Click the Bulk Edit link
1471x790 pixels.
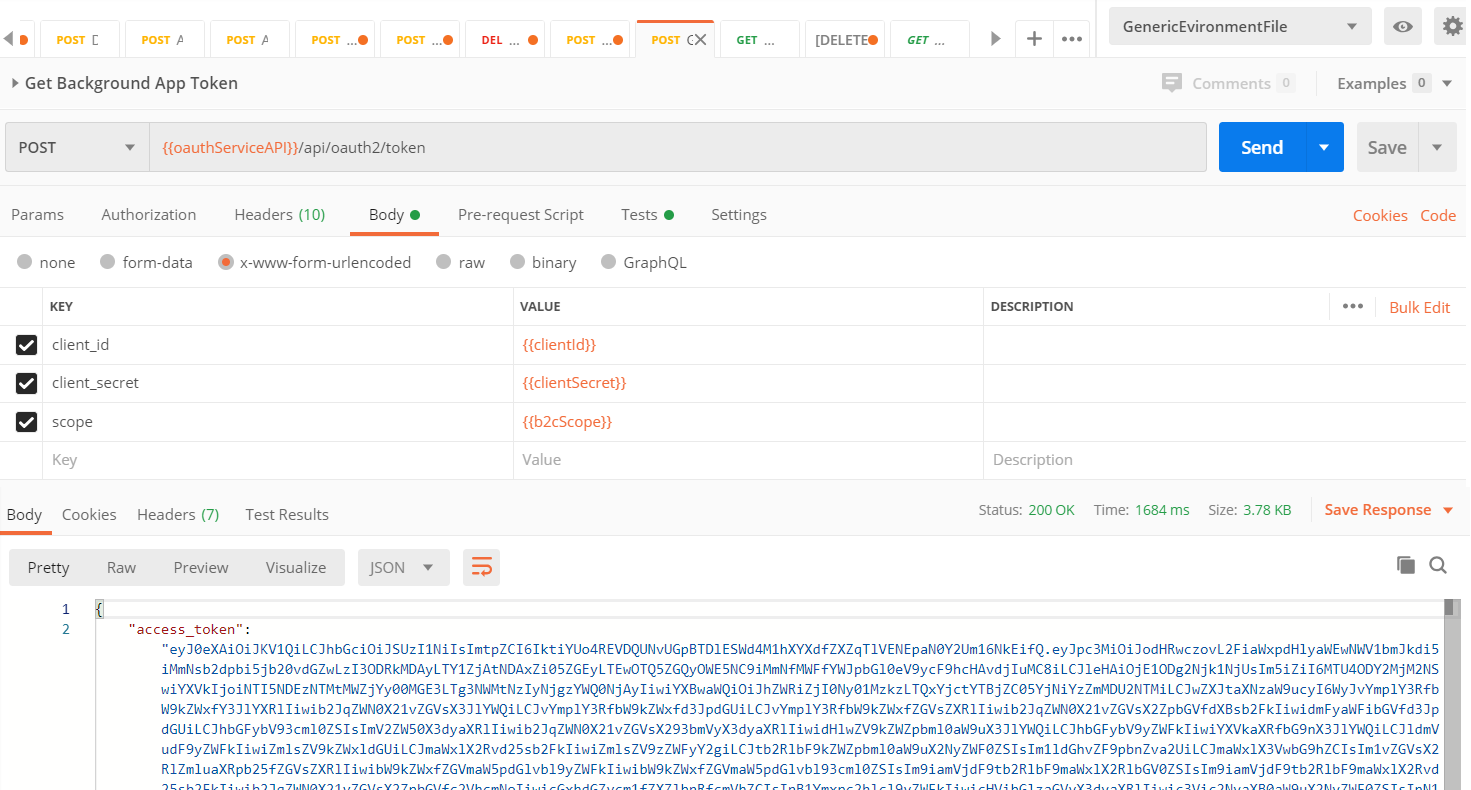(x=1419, y=307)
